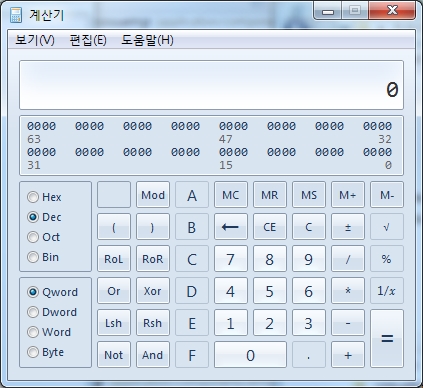Click the Or bitwise button

[114, 291]
